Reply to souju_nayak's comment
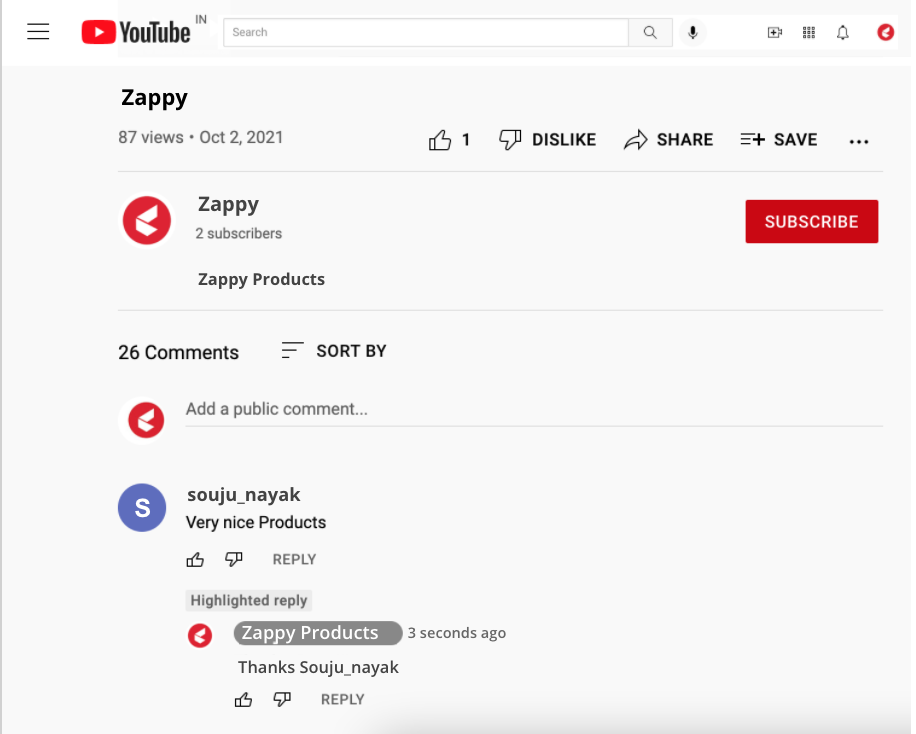Viewport: 916px width, 734px height. [x=294, y=560]
